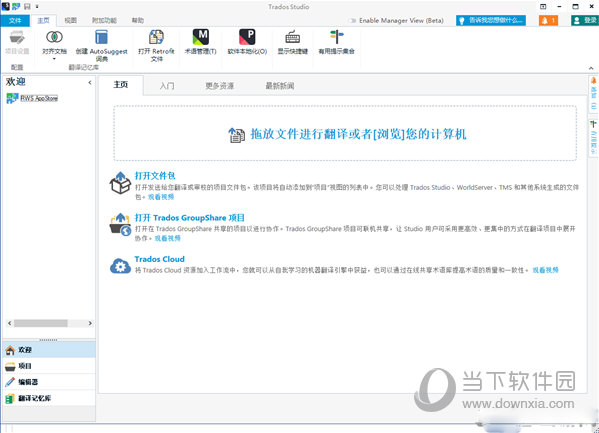Click the Open Package box icon
Viewport: 599px width, 433px height.
click(x=120, y=183)
